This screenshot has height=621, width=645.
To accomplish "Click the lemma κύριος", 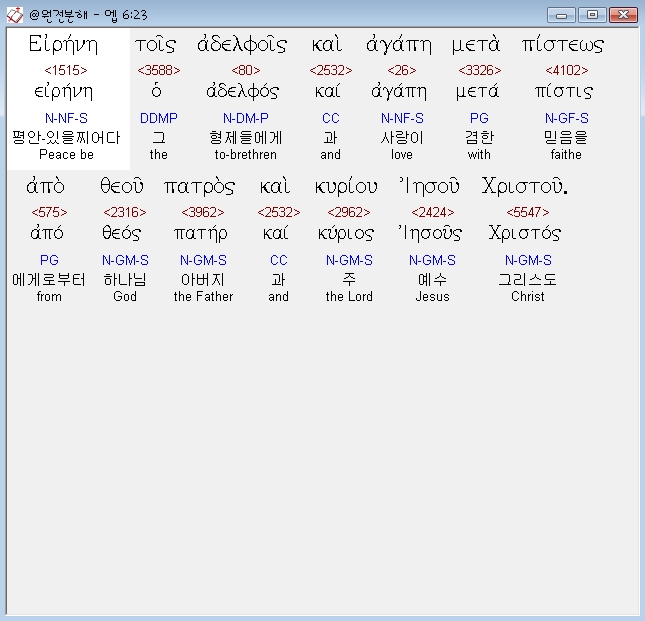I will (346, 233).
